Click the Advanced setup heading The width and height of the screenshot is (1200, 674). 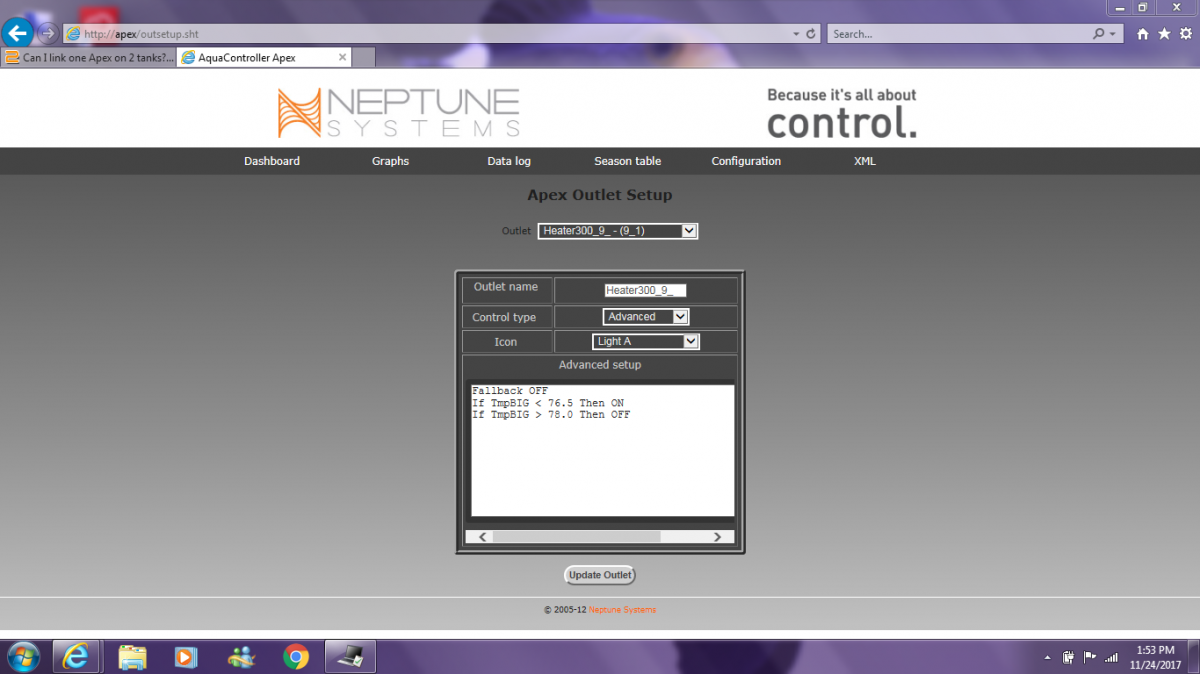point(600,365)
